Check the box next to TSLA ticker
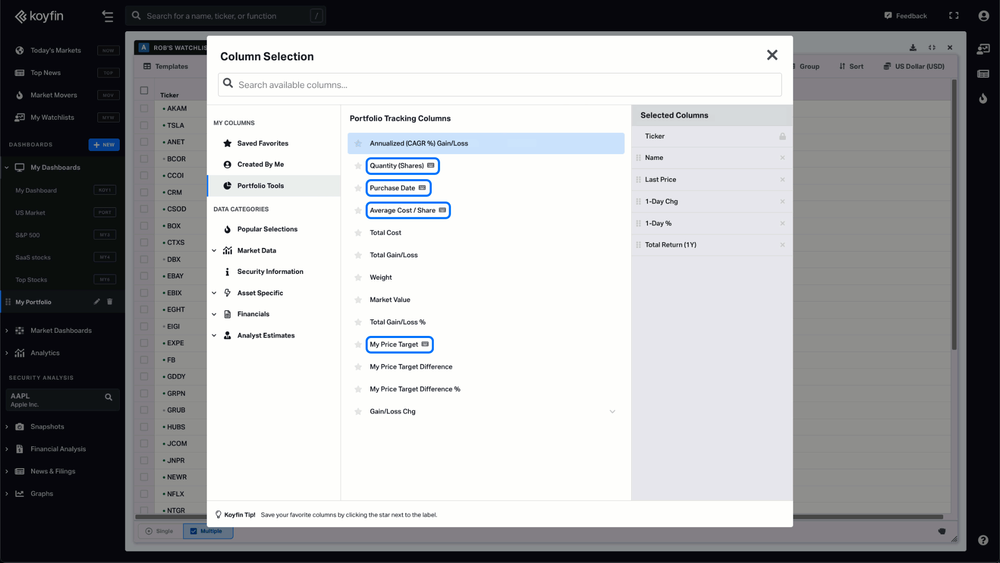The image size is (1000, 563). click(144, 126)
